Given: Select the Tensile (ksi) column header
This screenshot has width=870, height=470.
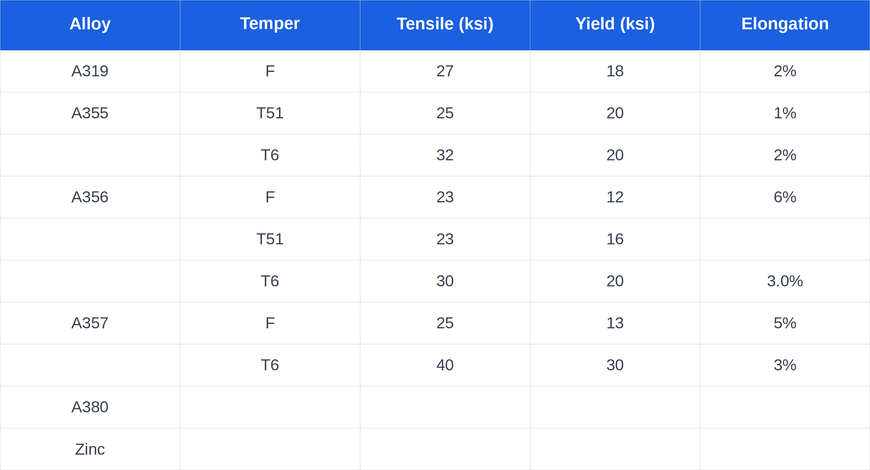Looking at the screenshot, I should pos(445,24).
